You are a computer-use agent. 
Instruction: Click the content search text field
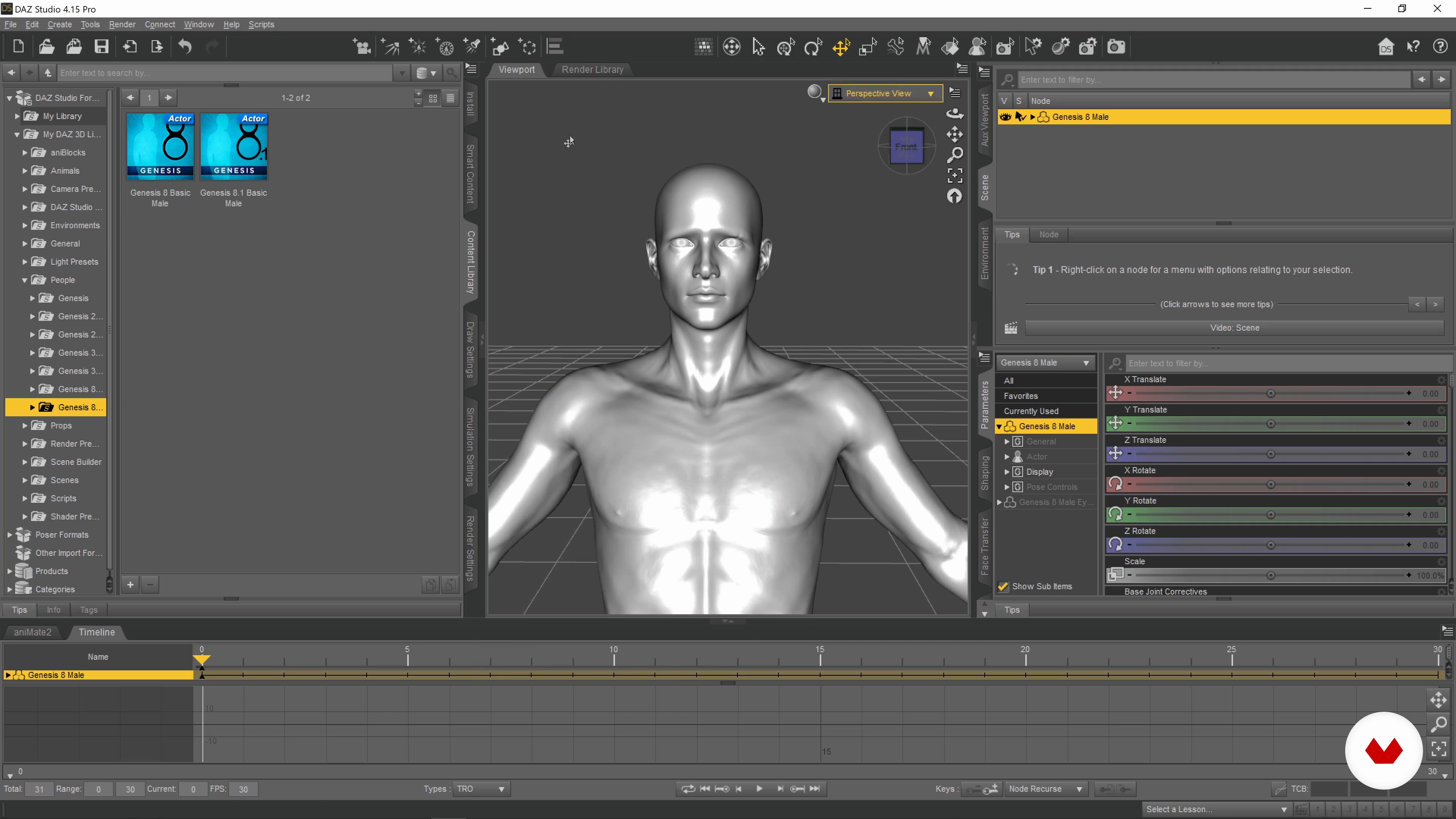click(225, 73)
